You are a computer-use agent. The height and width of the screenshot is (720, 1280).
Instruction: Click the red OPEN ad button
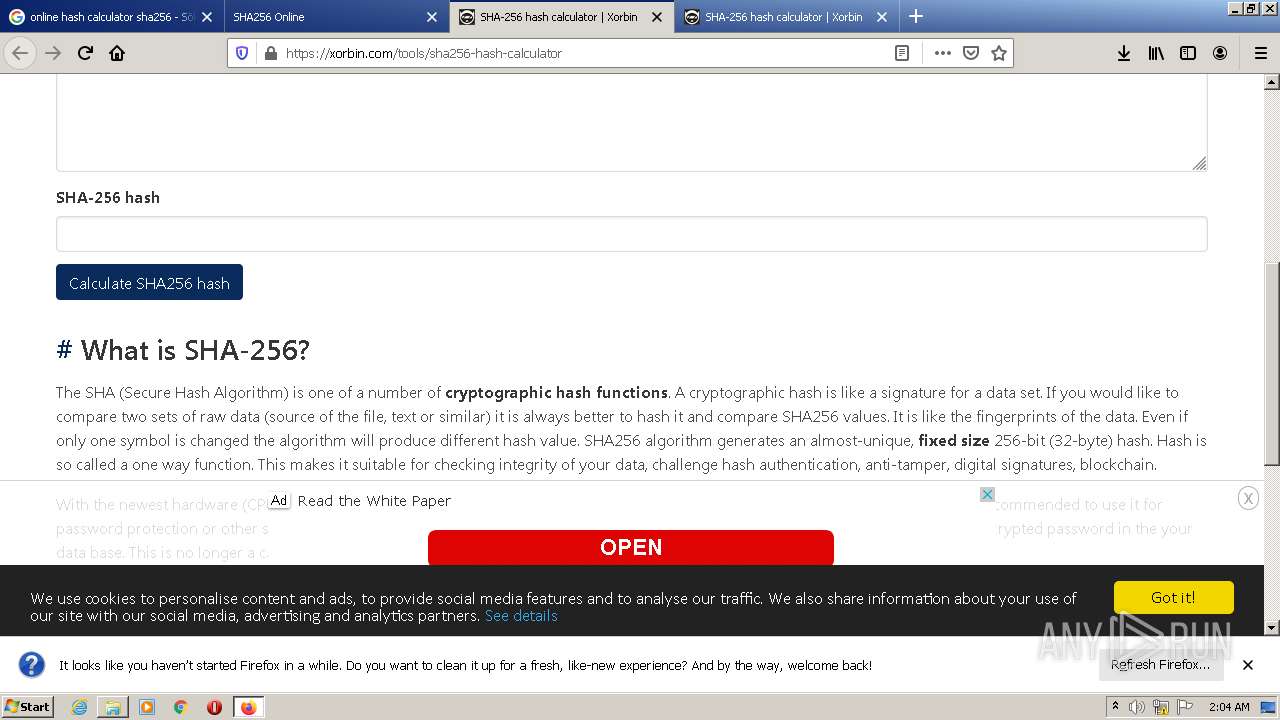[x=631, y=547]
